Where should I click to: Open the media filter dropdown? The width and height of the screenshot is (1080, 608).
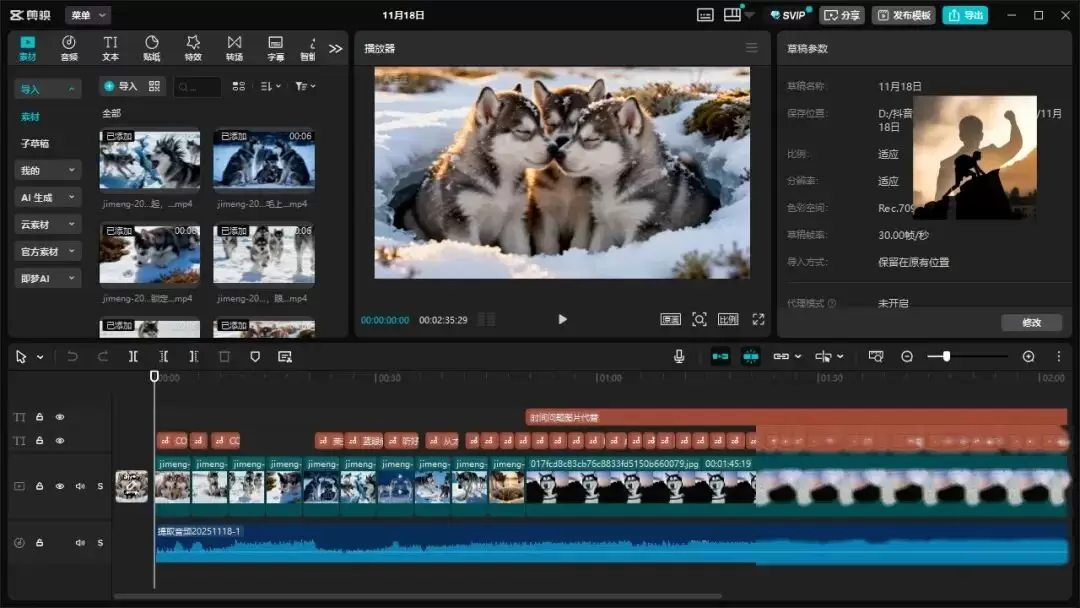305,86
